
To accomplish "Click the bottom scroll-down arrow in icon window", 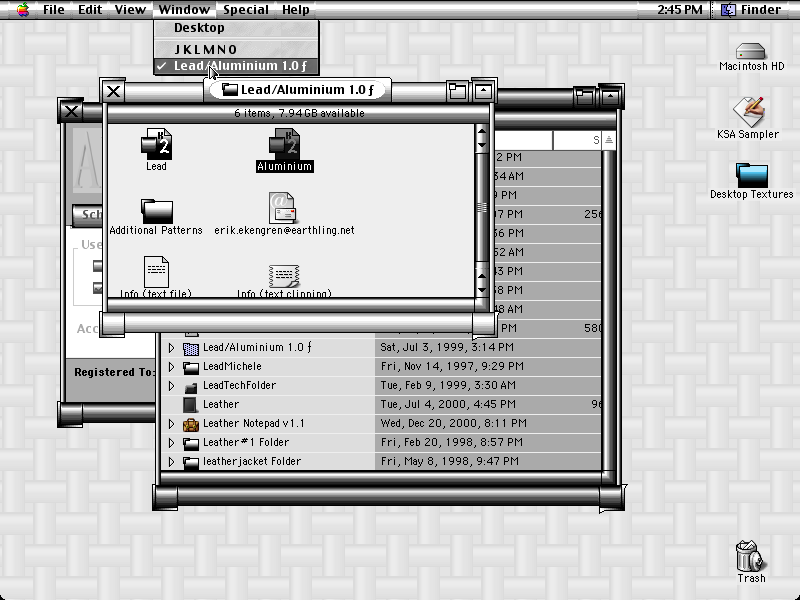I will tap(482, 290).
